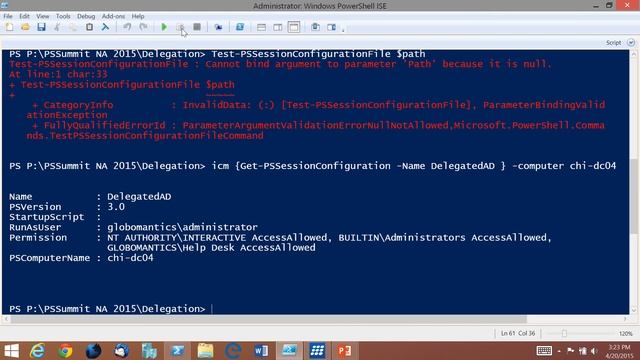Click the red Test-PSSessionConfigurationFile error message line
The width and height of the screenshot is (640, 360).
(280, 64)
